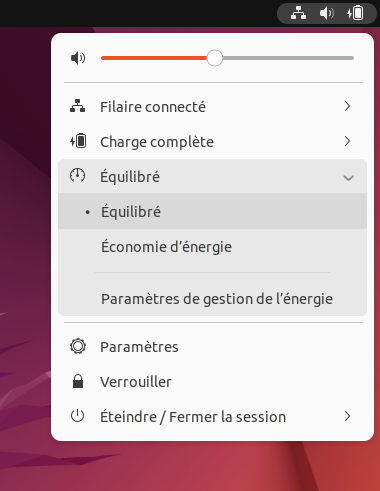Click the network icon beside Filaire connecté
Viewport: 380px width, 491px height.
pos(77,106)
